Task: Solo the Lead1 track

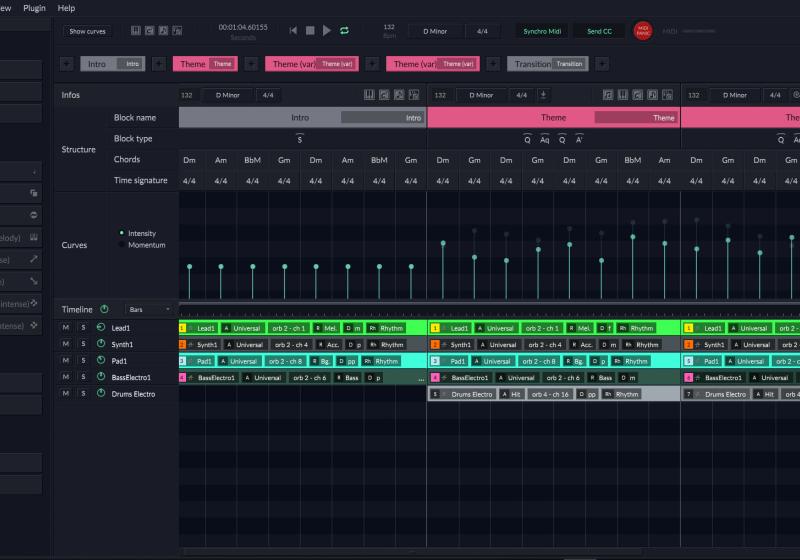Action: (84, 327)
